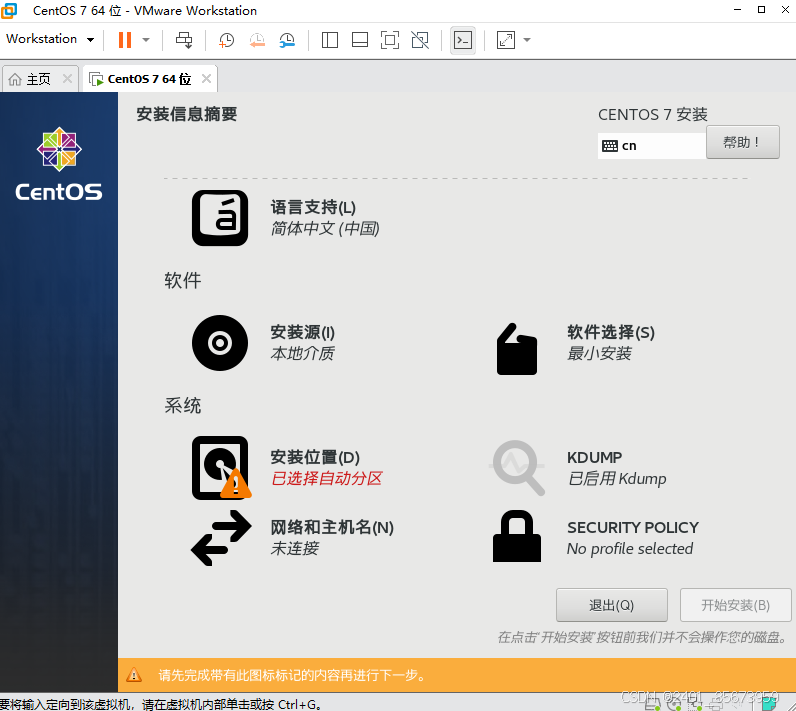Image resolution: width=796 pixels, height=711 pixels.
Task: Click the 语言支持(L) label
Action: point(313,208)
